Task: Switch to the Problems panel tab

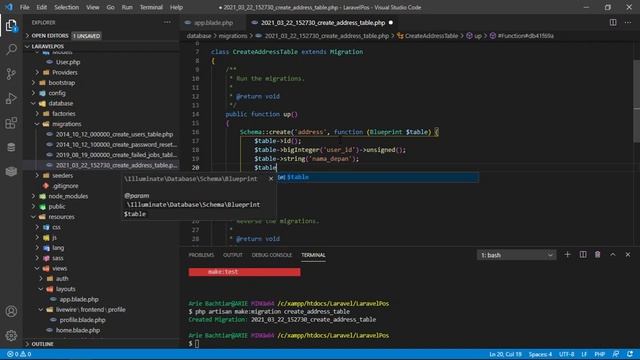Action: pos(201,255)
